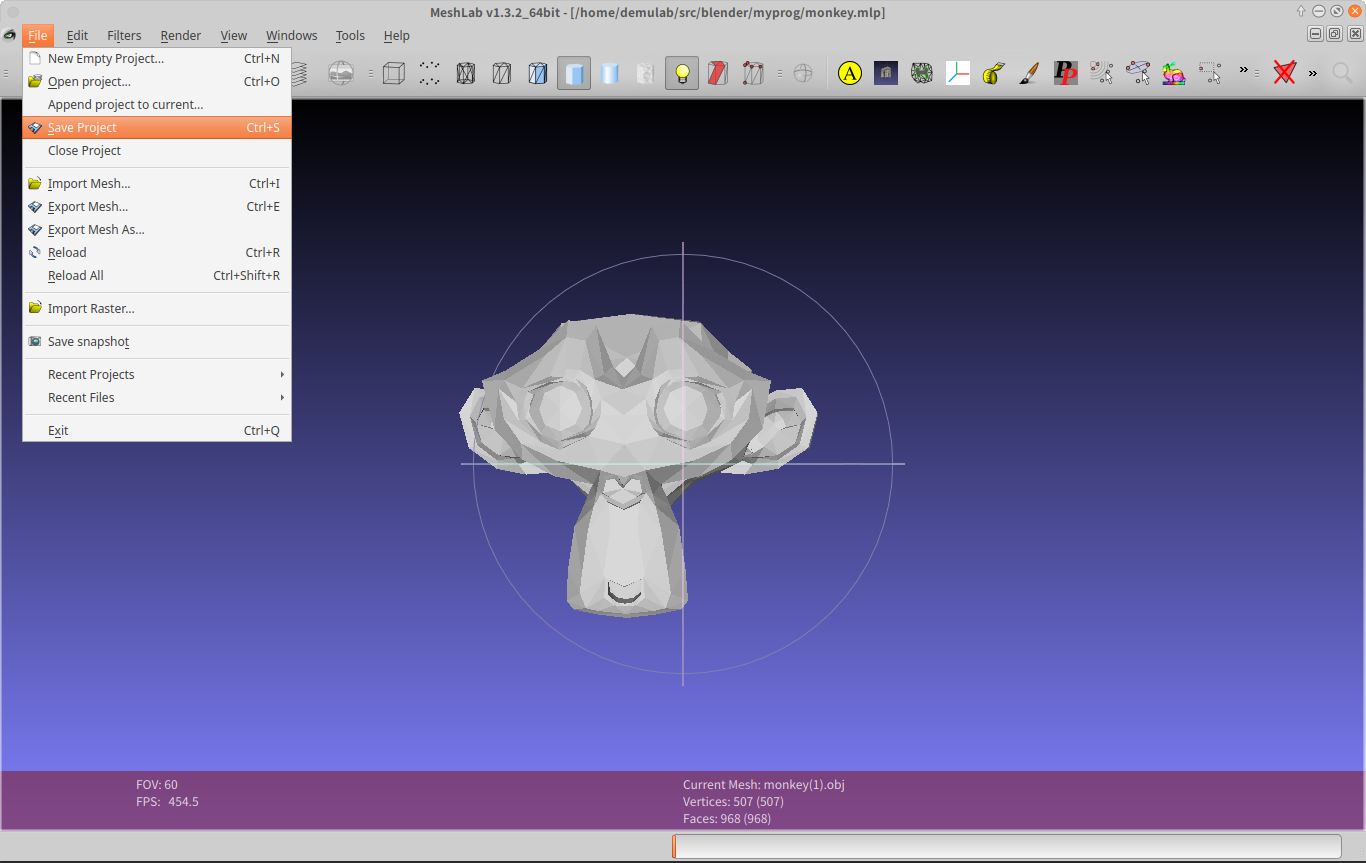This screenshot has height=863, width=1366.
Task: Choose Open project... menu entry
Action: coord(157,81)
